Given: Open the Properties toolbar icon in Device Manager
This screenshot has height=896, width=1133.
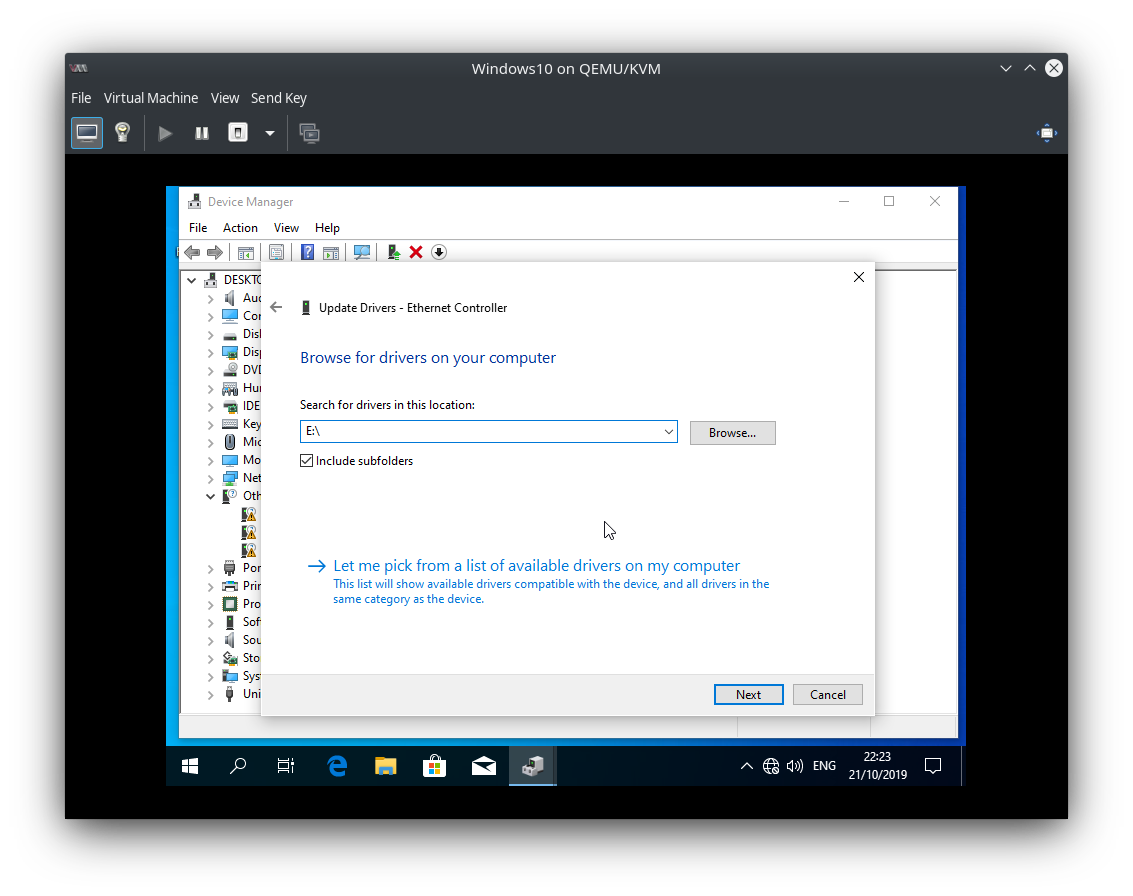Looking at the screenshot, I should click(x=276, y=252).
